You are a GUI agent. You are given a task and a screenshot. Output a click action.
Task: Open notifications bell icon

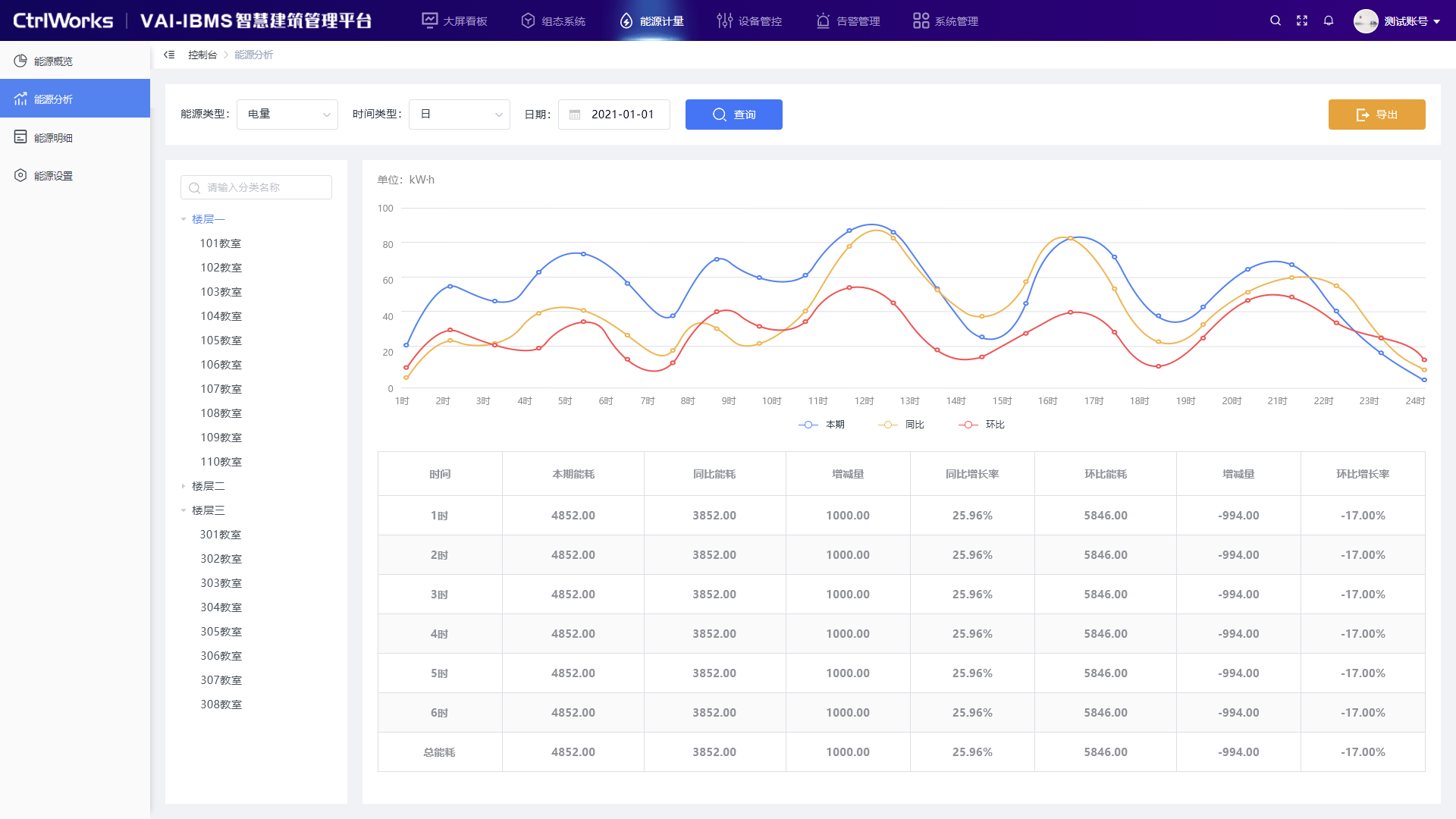click(x=1329, y=20)
